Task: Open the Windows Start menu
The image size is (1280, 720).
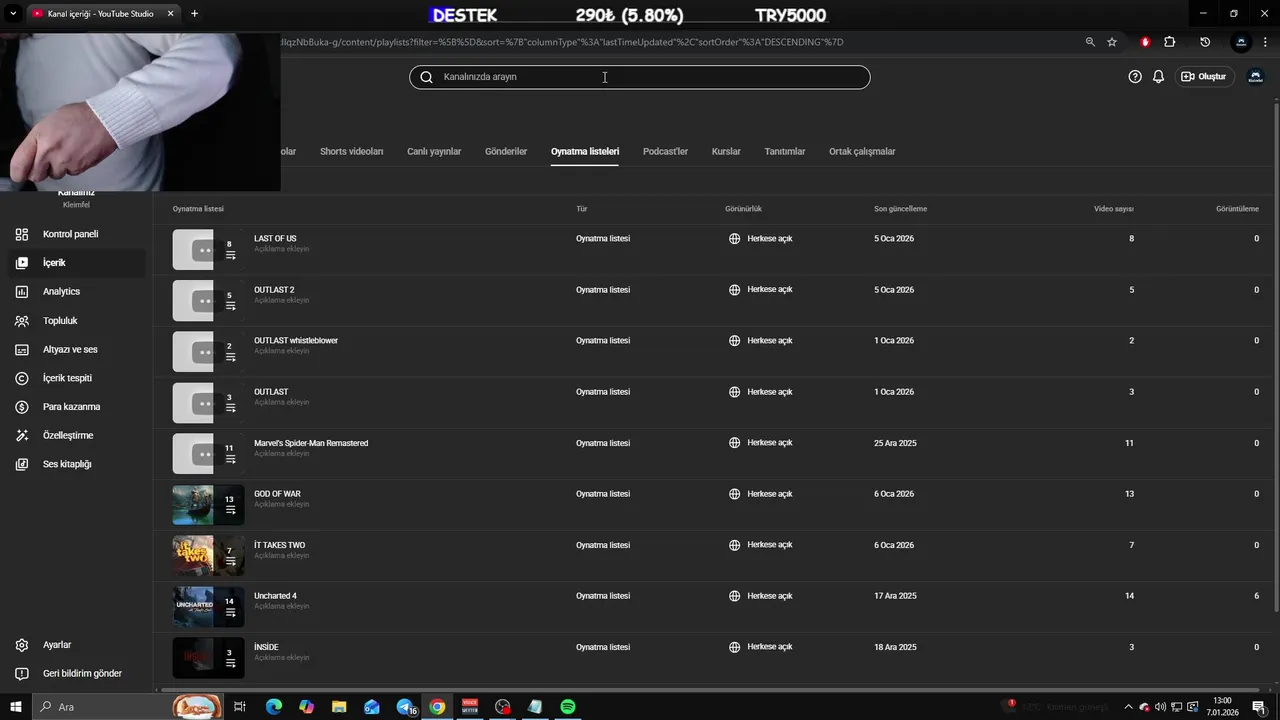Action: point(15,707)
